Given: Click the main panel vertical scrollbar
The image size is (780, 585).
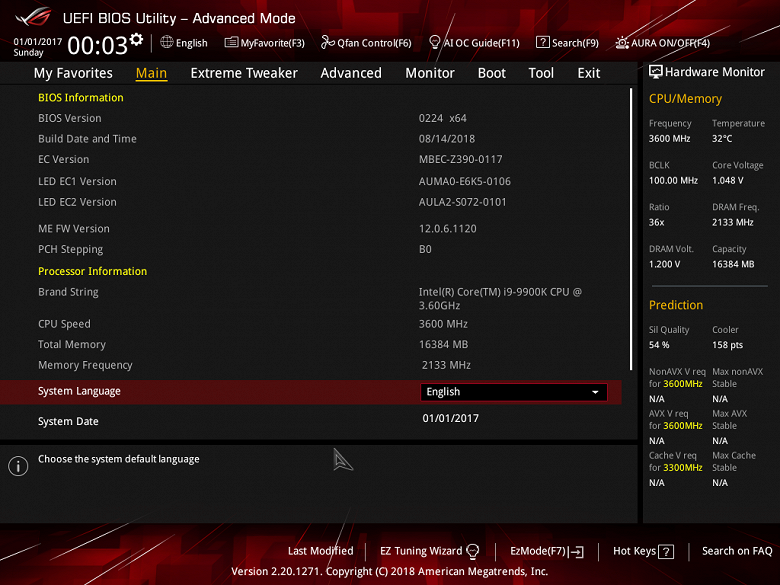Looking at the screenshot, I should click(631, 229).
